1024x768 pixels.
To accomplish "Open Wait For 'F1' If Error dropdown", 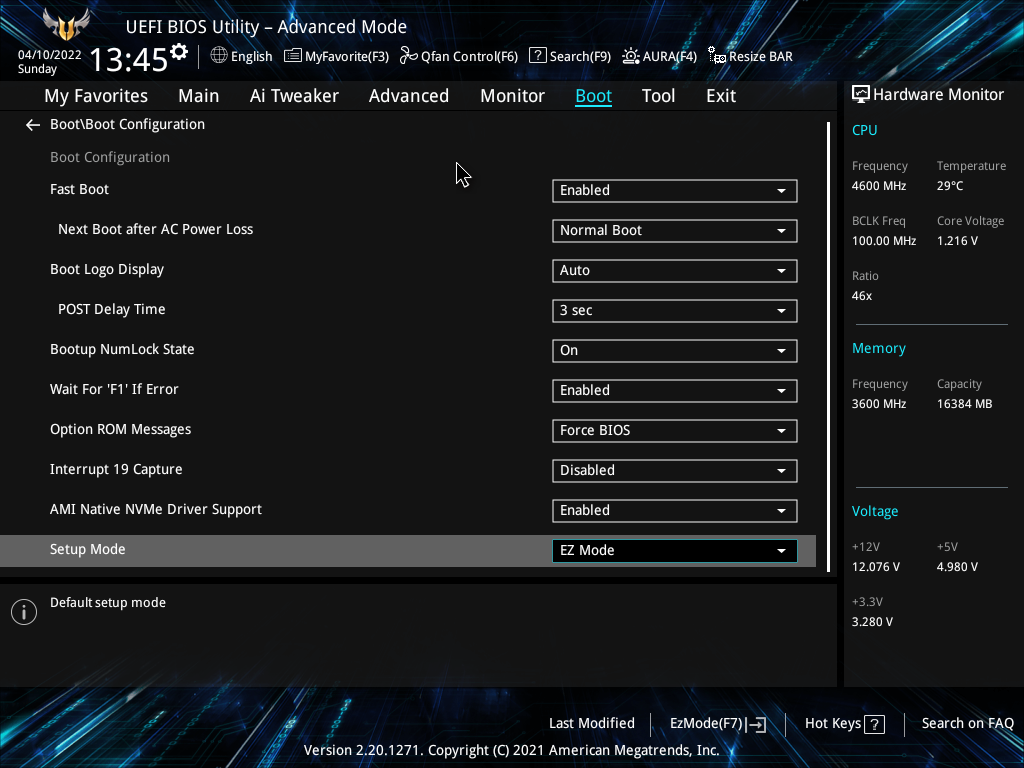I will point(675,391).
